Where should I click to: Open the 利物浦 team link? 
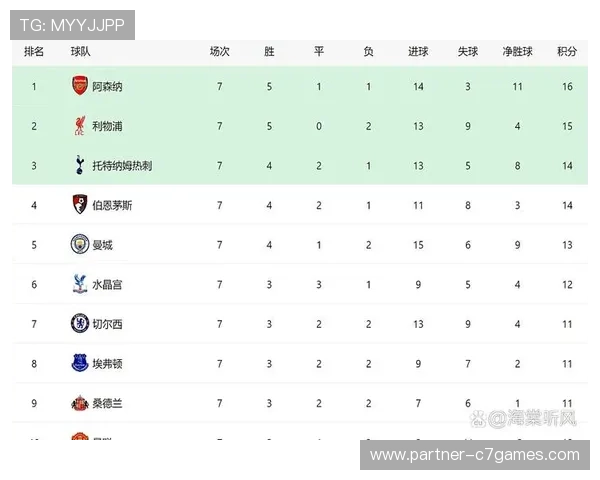point(107,126)
